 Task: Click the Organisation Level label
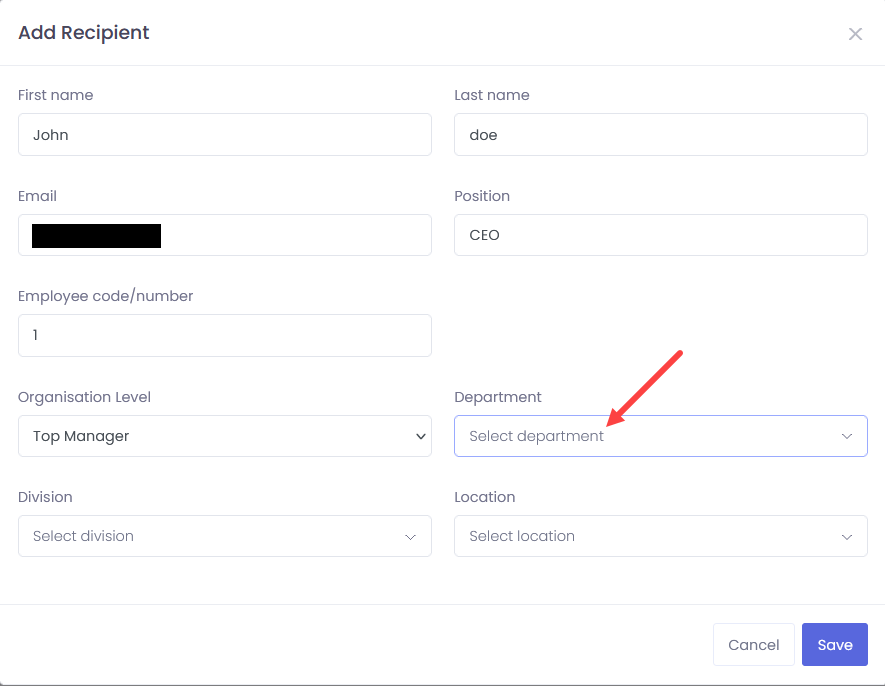pyautogui.click(x=84, y=397)
